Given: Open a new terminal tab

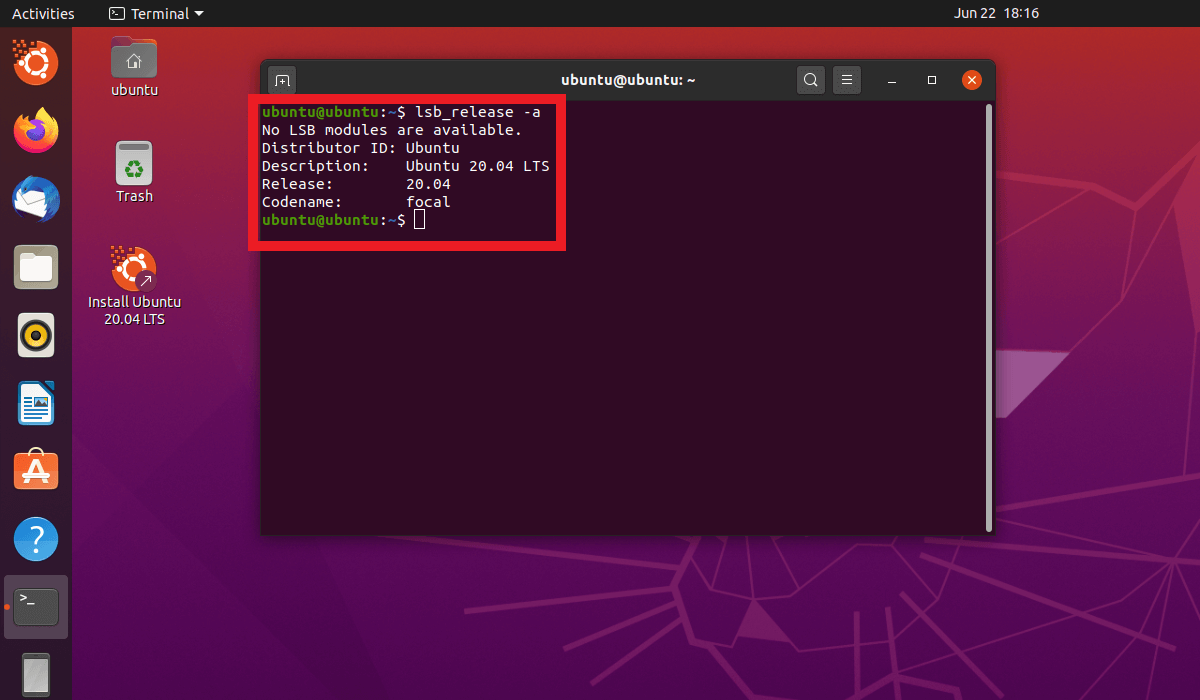Looking at the screenshot, I should click(281, 80).
